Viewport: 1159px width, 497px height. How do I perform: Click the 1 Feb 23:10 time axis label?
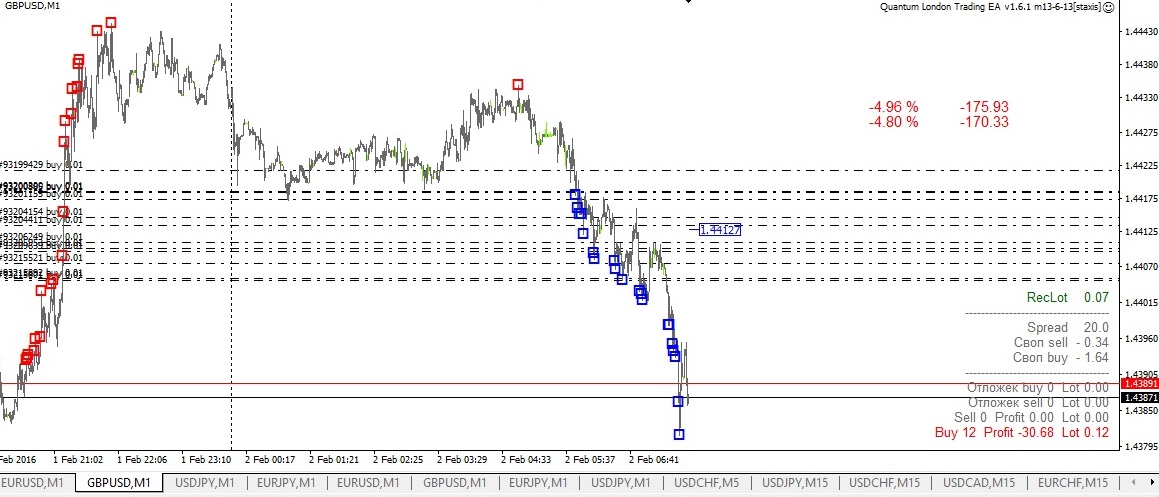pyautogui.click(x=205, y=459)
